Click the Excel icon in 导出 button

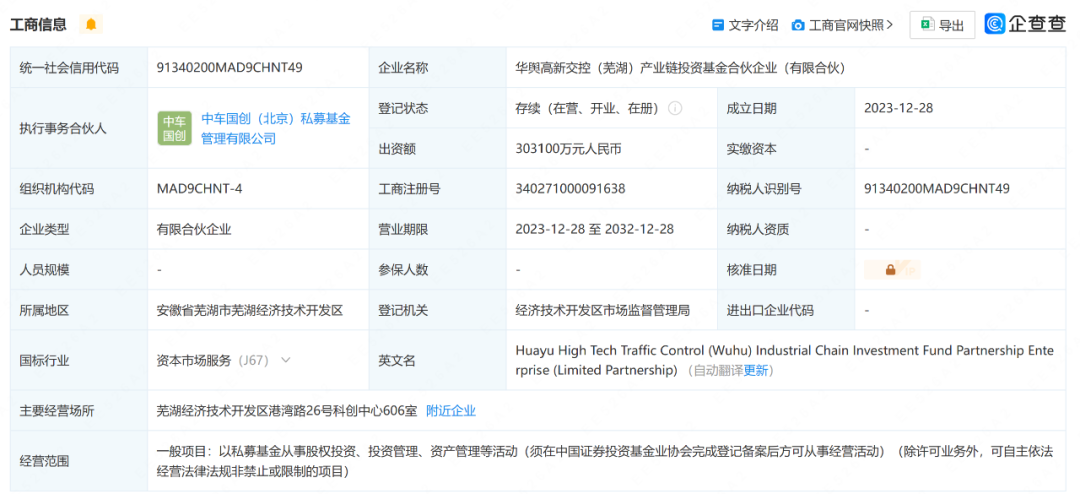point(928,25)
